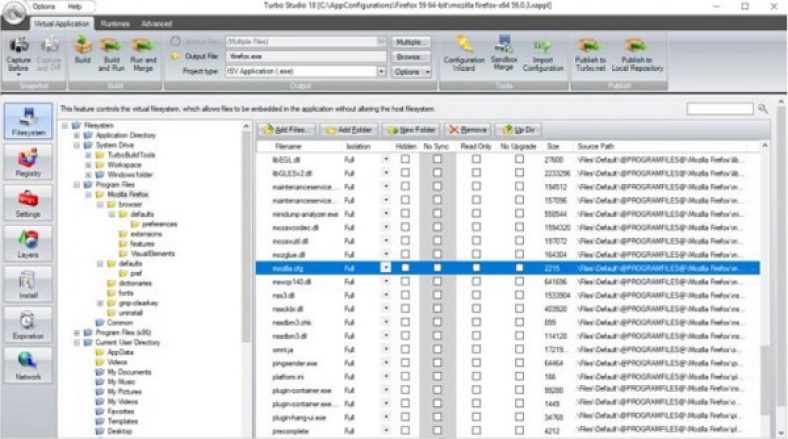Click the Add Files button
Screen dimensions: 788x439
(x=286, y=130)
